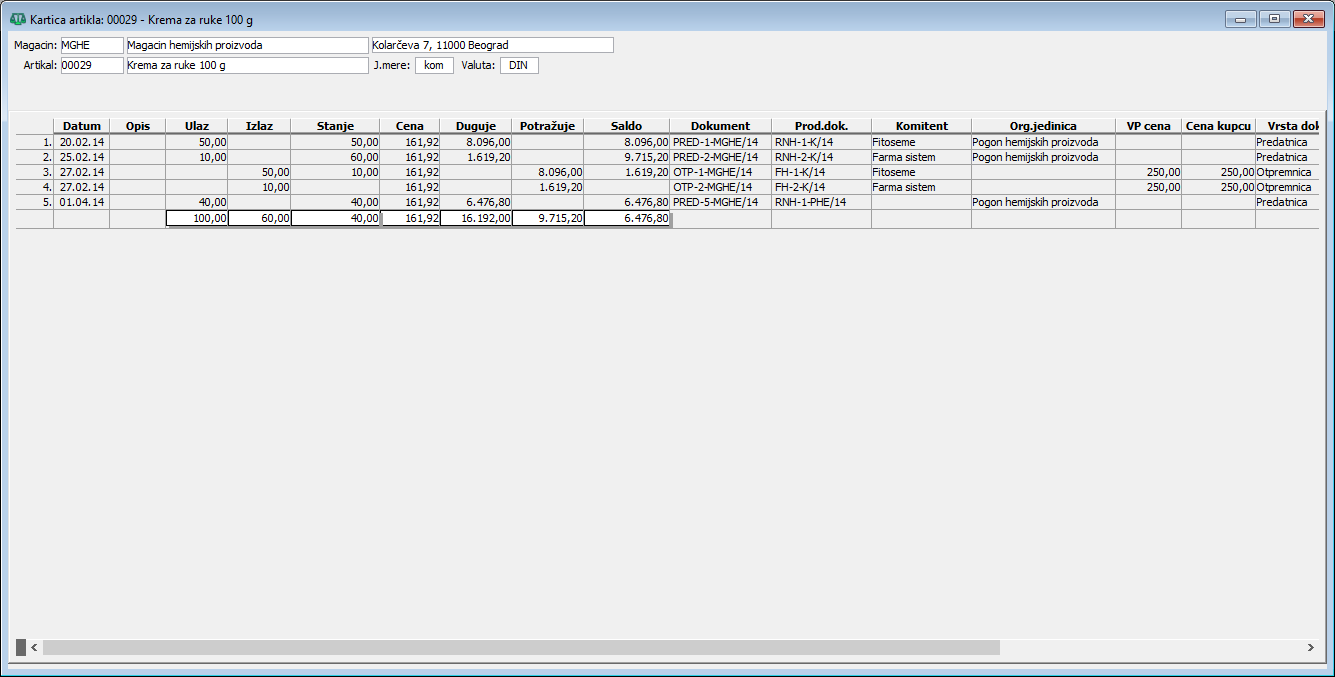
Task: Sort by the Saldo column header
Action: (626, 126)
